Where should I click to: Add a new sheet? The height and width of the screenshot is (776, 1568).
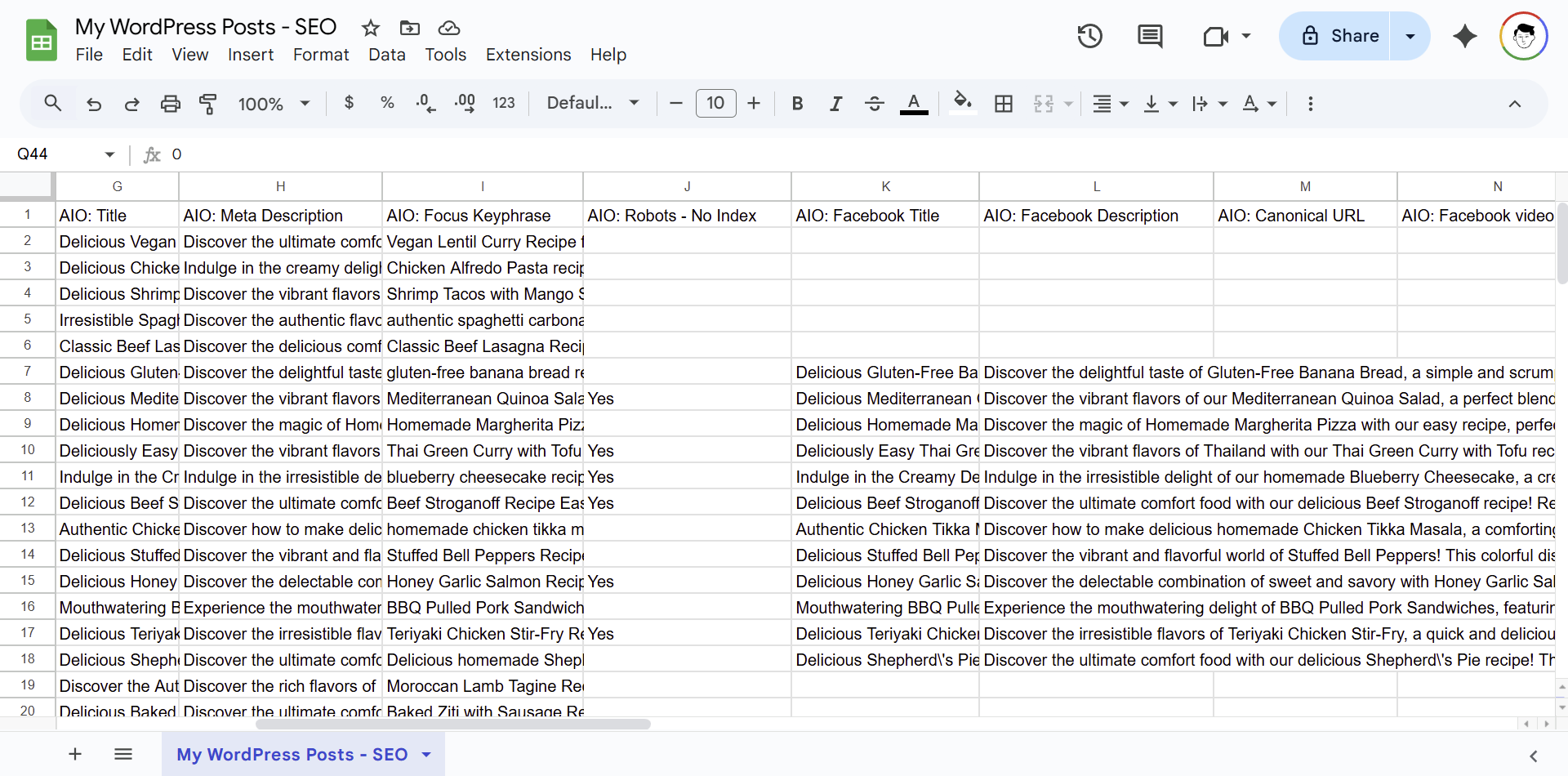coord(75,754)
